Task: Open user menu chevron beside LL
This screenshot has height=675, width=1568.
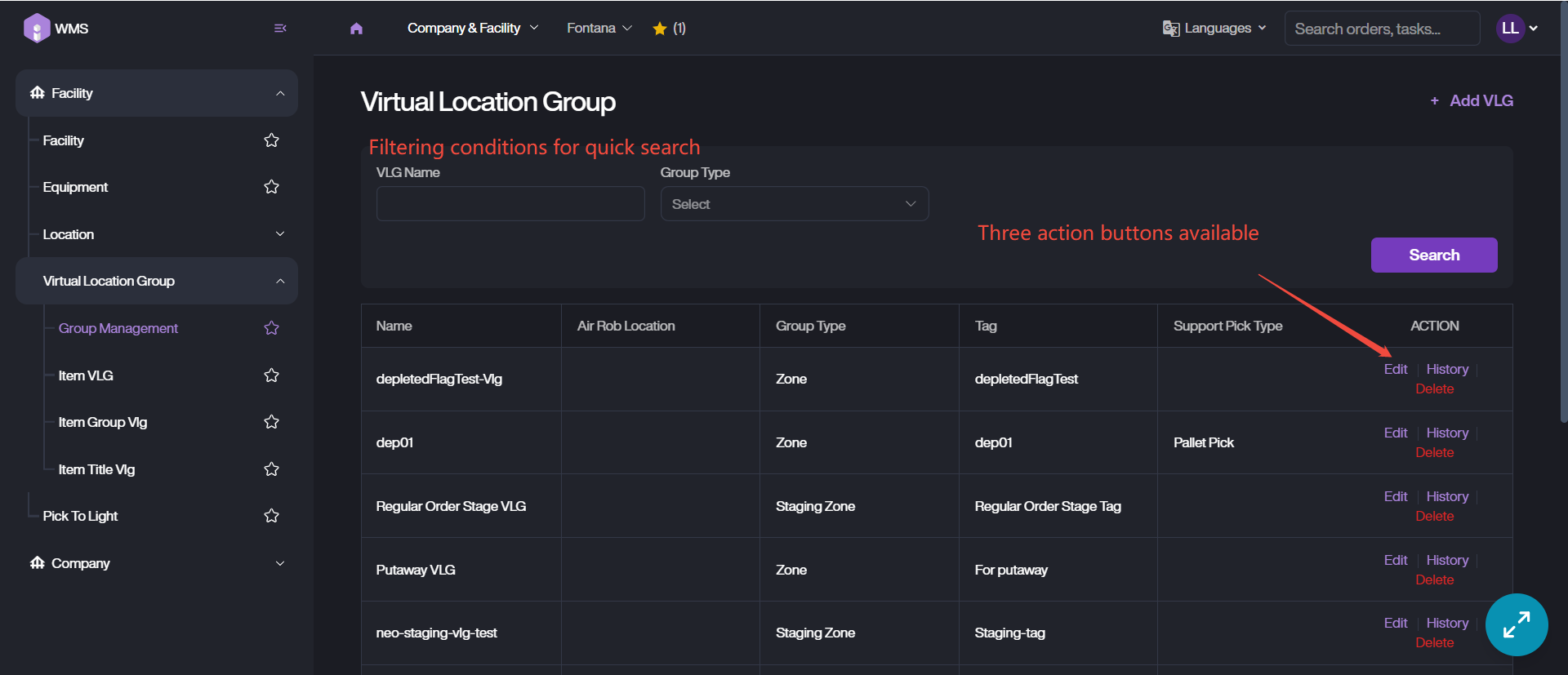Action: (1534, 29)
